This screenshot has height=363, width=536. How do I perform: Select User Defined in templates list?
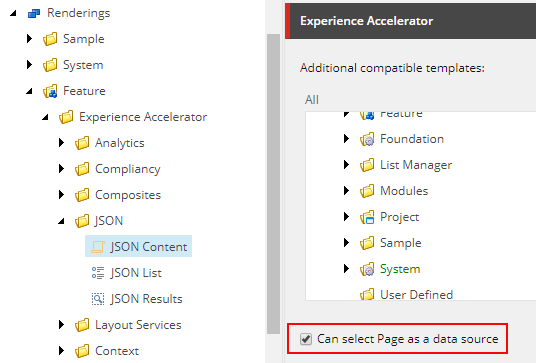416,295
